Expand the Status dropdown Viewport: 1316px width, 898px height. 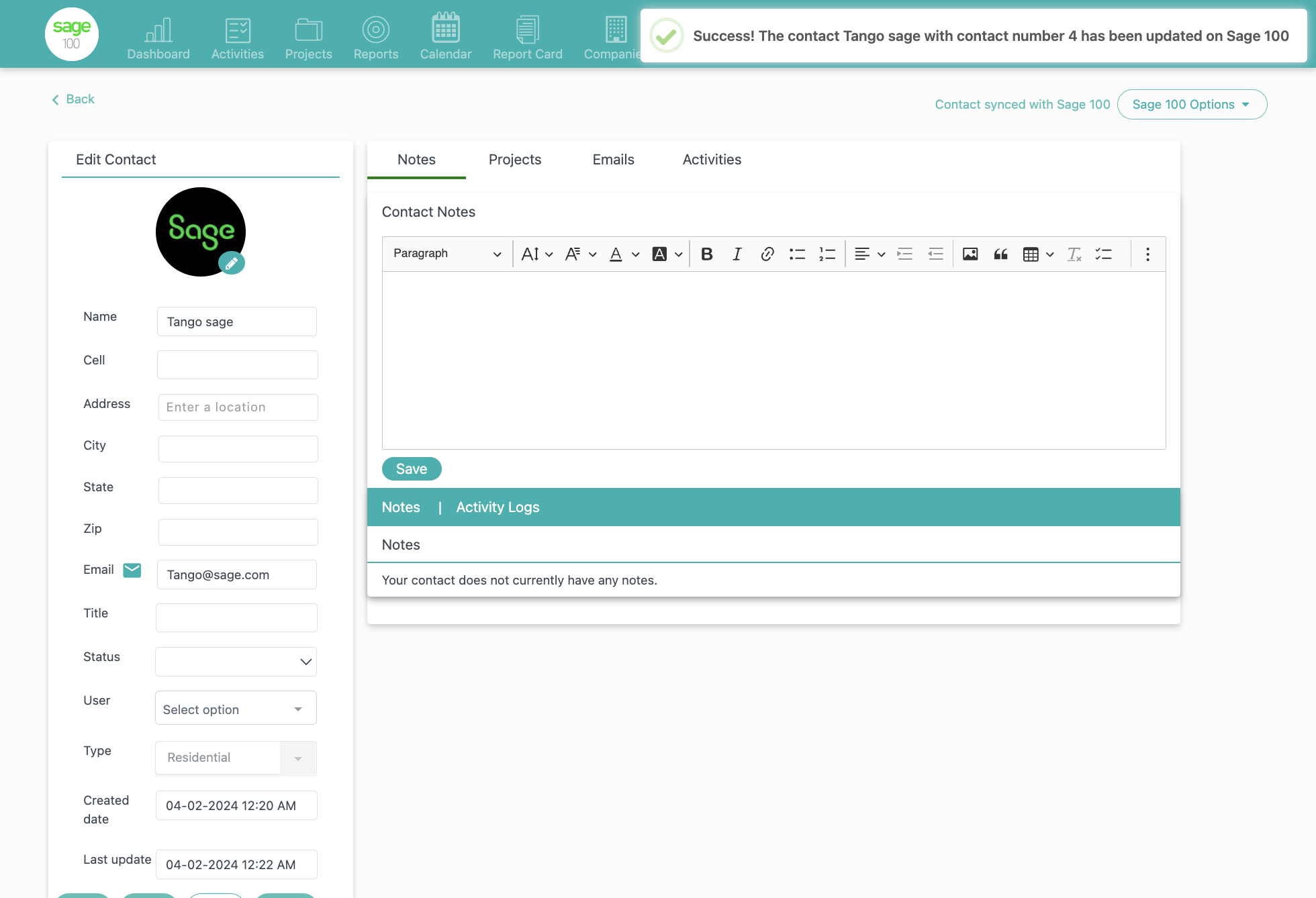coord(236,662)
